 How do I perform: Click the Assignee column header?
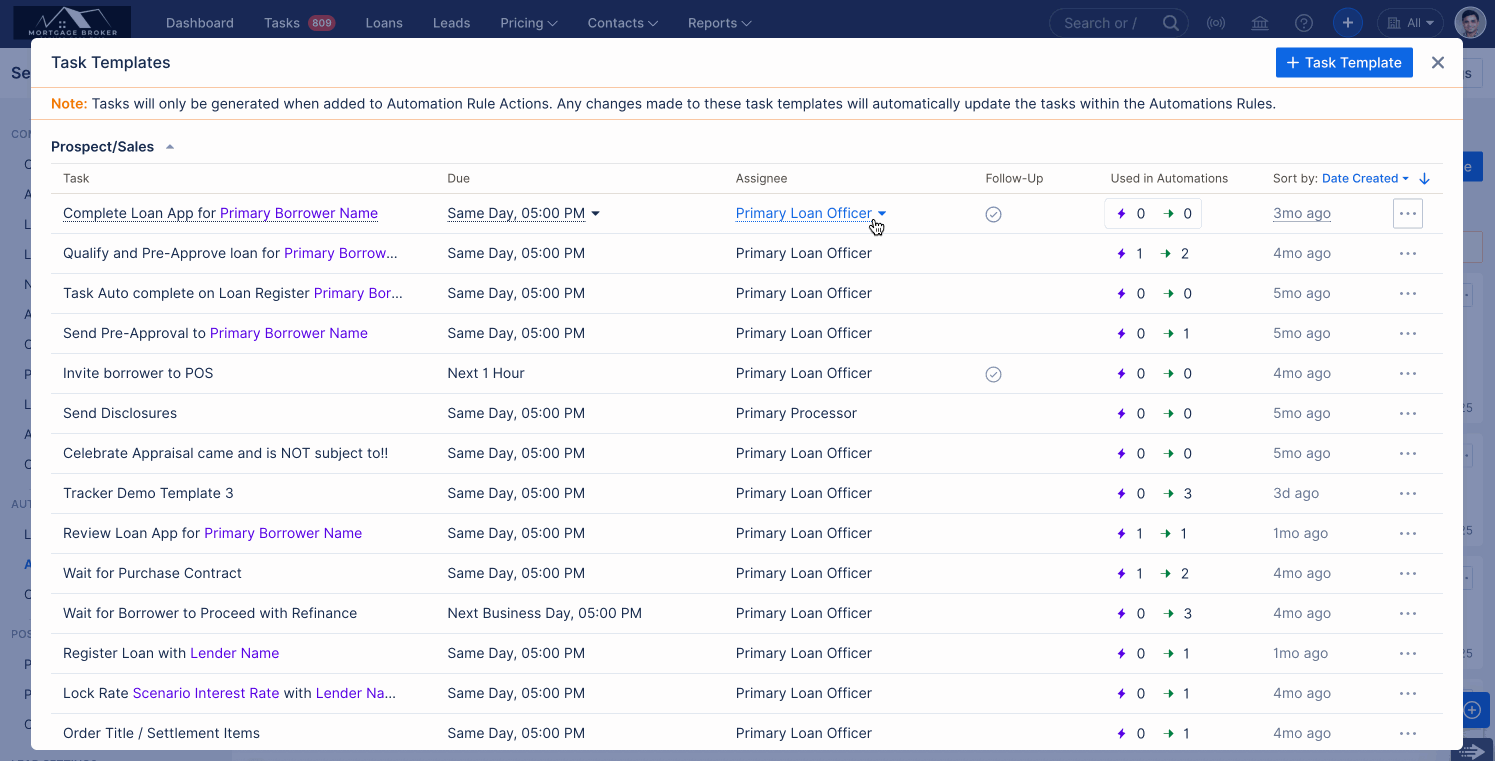point(762,178)
